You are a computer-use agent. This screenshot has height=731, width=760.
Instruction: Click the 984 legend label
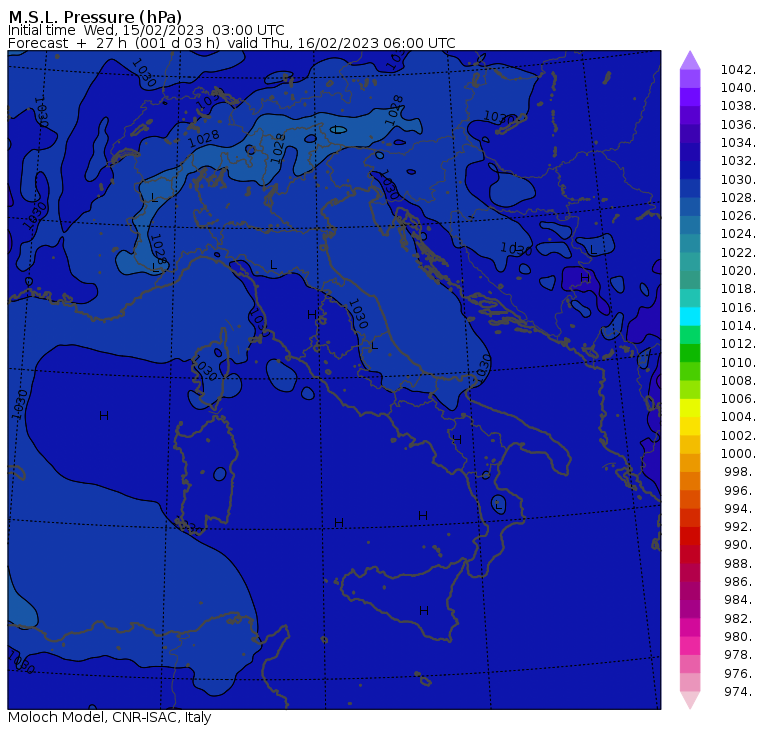[x=740, y=600]
